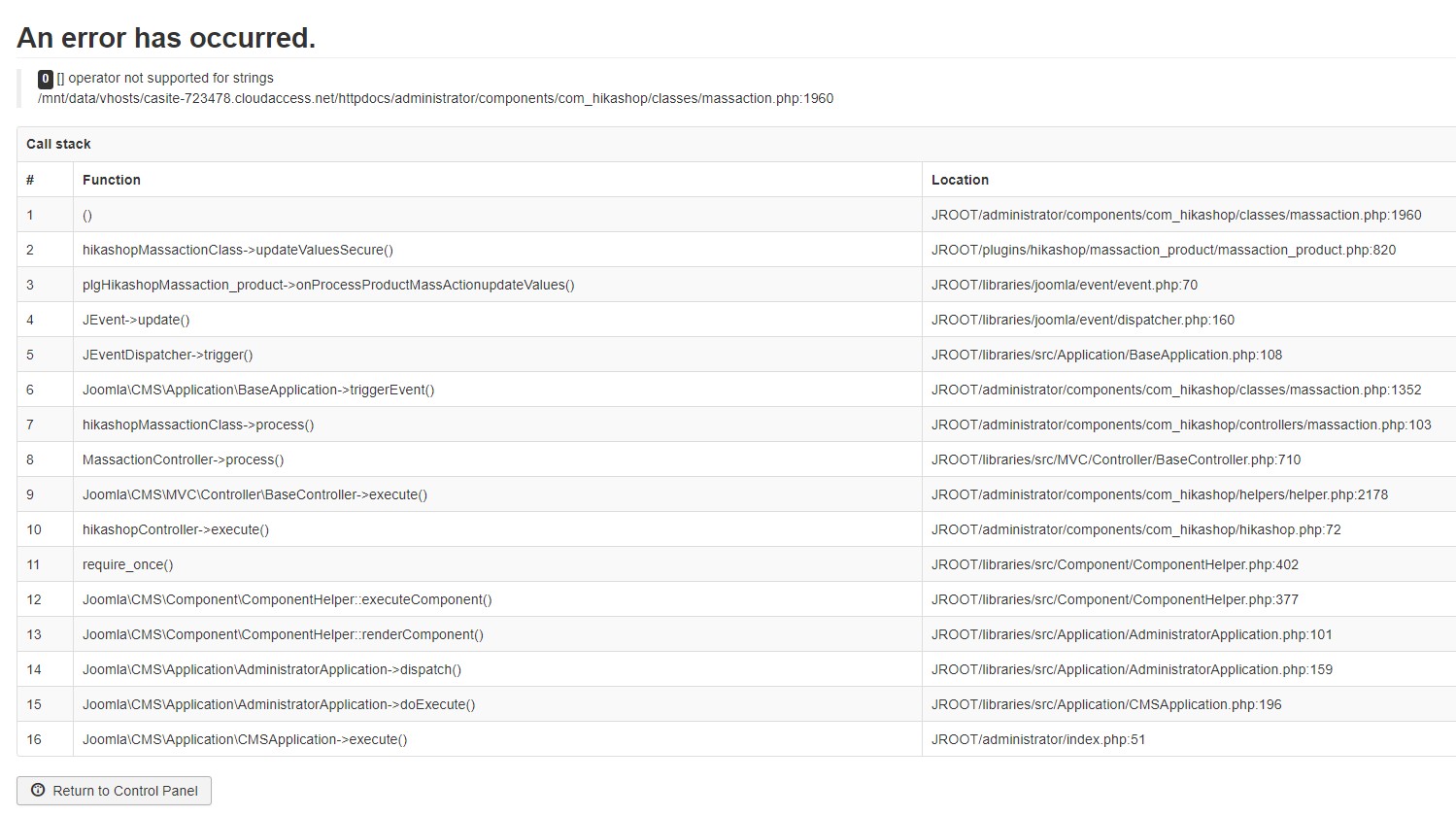Click the JROOT/administrator/index.php:51 location
Image resolution: width=1456 pixels, height=816 pixels.
pos(1038,739)
